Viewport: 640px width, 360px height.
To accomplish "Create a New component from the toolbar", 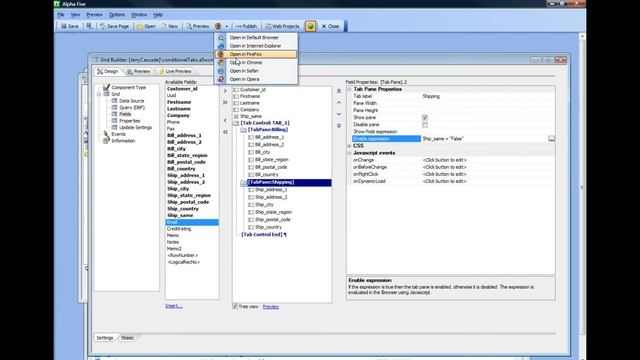I will click(x=169, y=26).
